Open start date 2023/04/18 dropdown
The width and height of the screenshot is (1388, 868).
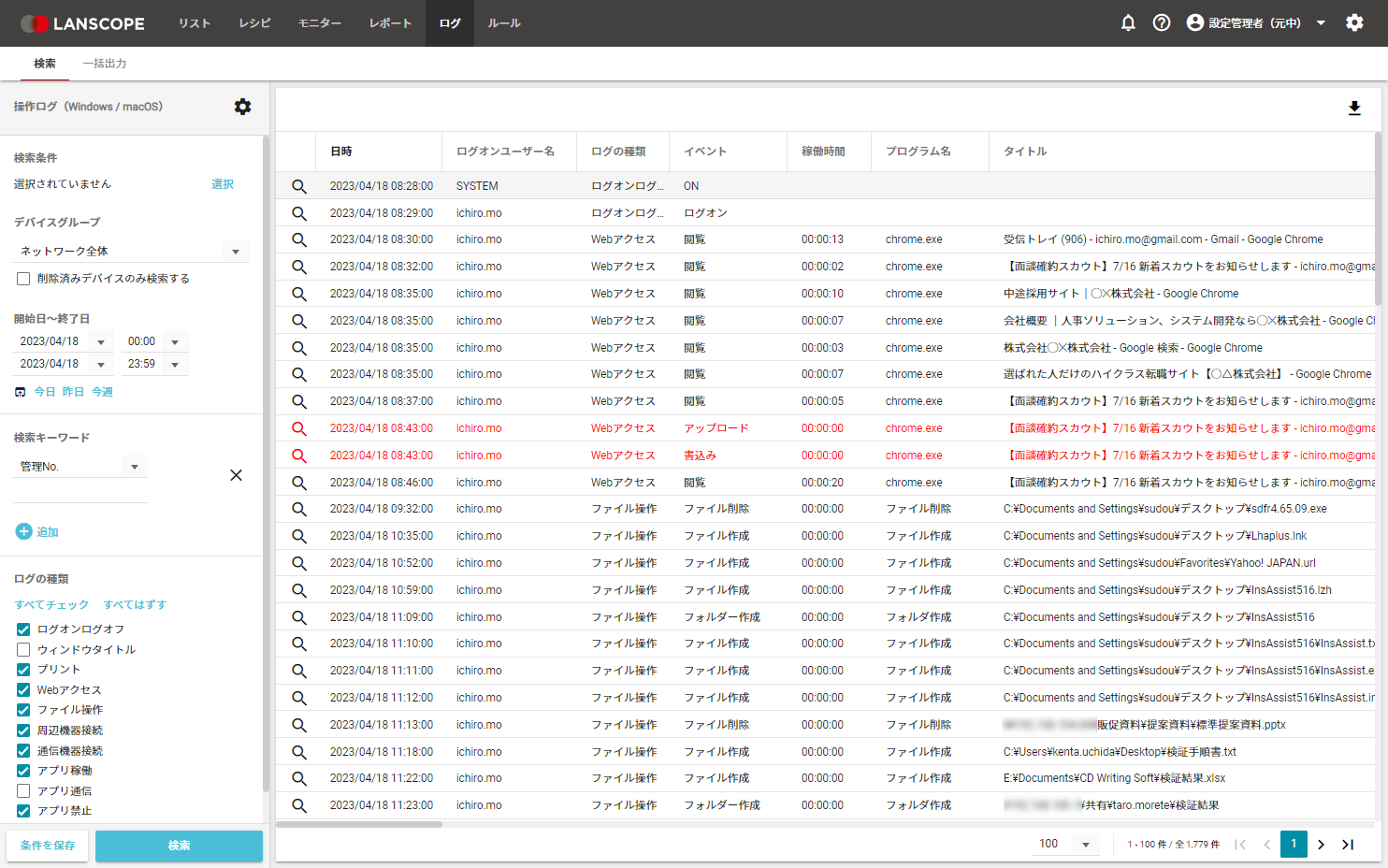pos(64,341)
